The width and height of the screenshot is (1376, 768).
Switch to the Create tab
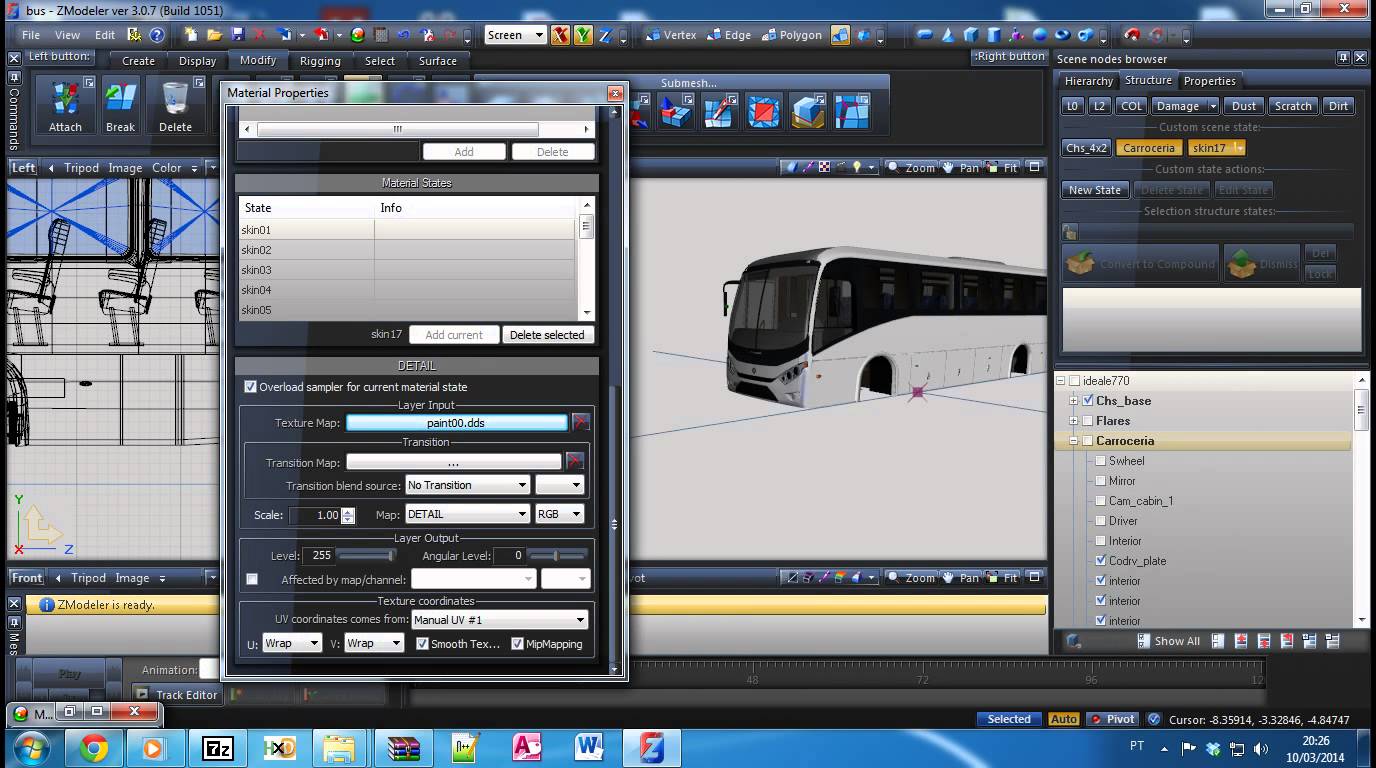(x=138, y=61)
